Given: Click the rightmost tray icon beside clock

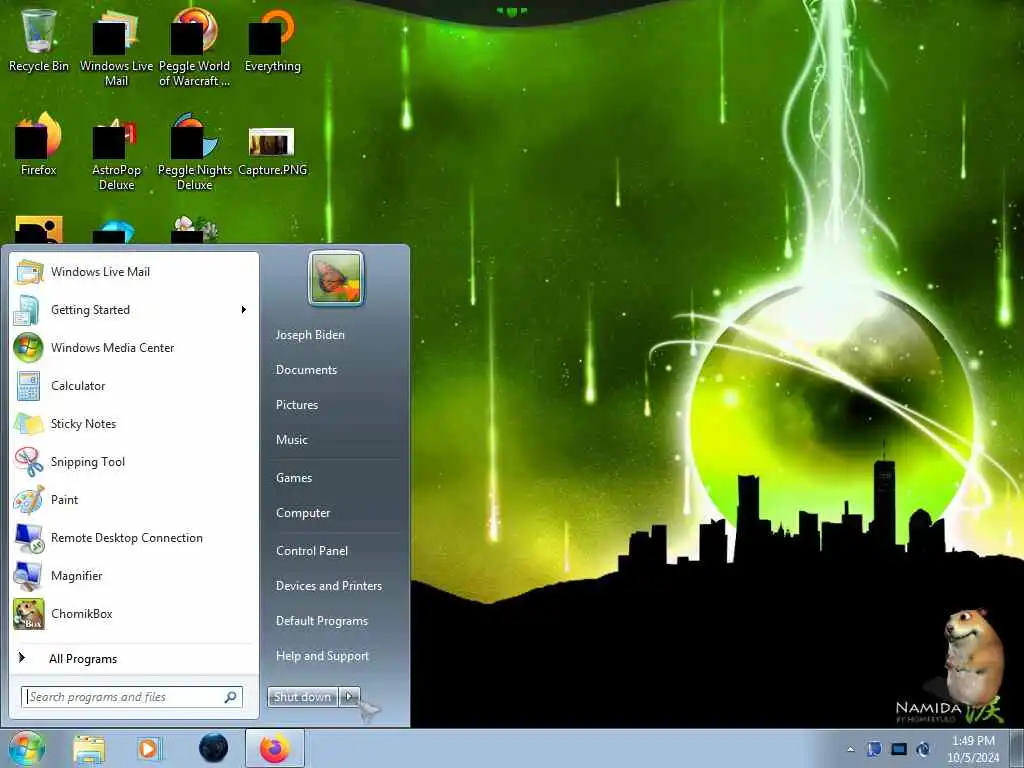Looking at the screenshot, I should (923, 749).
